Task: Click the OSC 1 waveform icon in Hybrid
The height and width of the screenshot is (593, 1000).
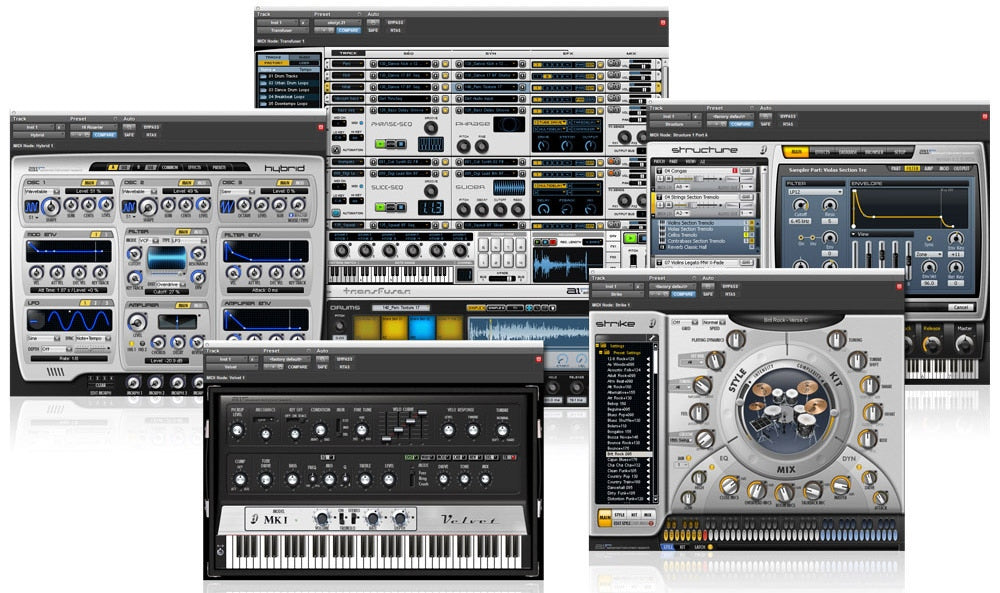Action: coord(31,207)
